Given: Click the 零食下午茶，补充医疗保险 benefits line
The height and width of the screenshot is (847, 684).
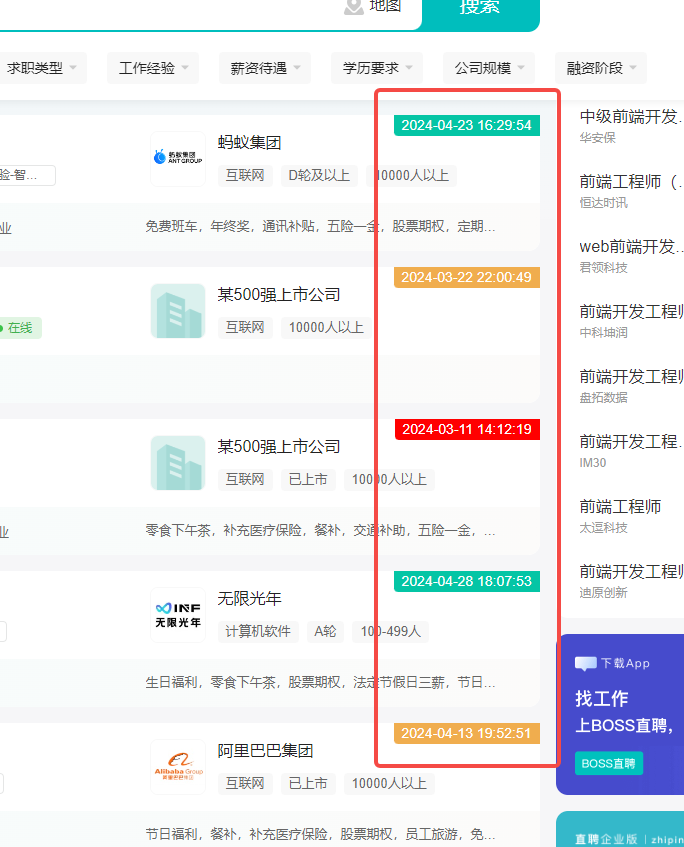Looking at the screenshot, I should click(x=320, y=530).
